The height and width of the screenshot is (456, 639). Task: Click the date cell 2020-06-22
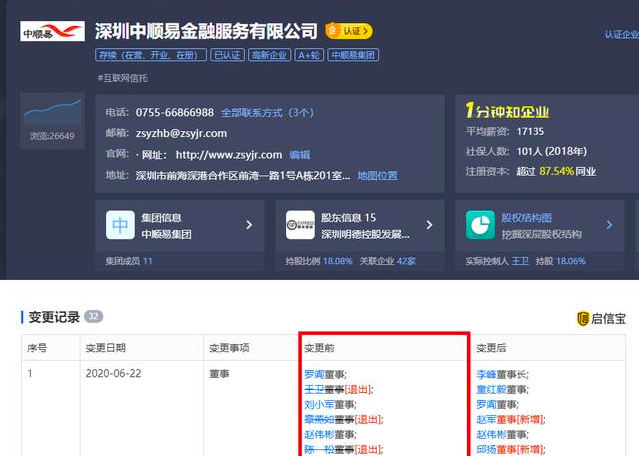(x=113, y=374)
